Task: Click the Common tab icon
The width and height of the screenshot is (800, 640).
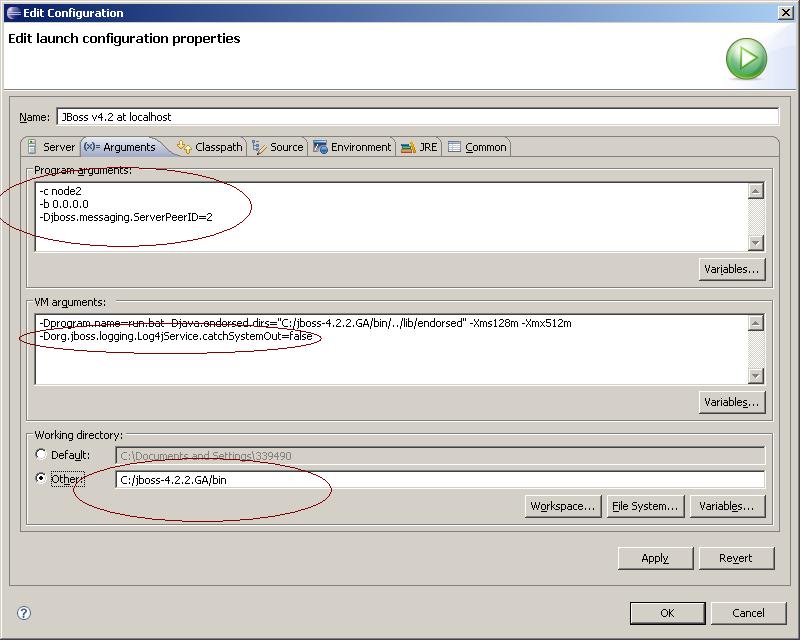Action: point(454,147)
